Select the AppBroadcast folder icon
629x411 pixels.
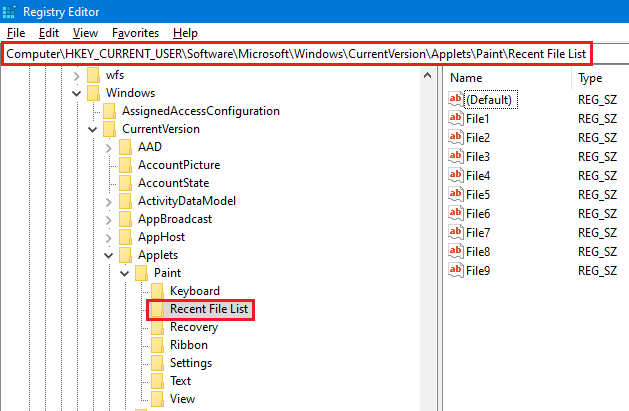pos(126,219)
